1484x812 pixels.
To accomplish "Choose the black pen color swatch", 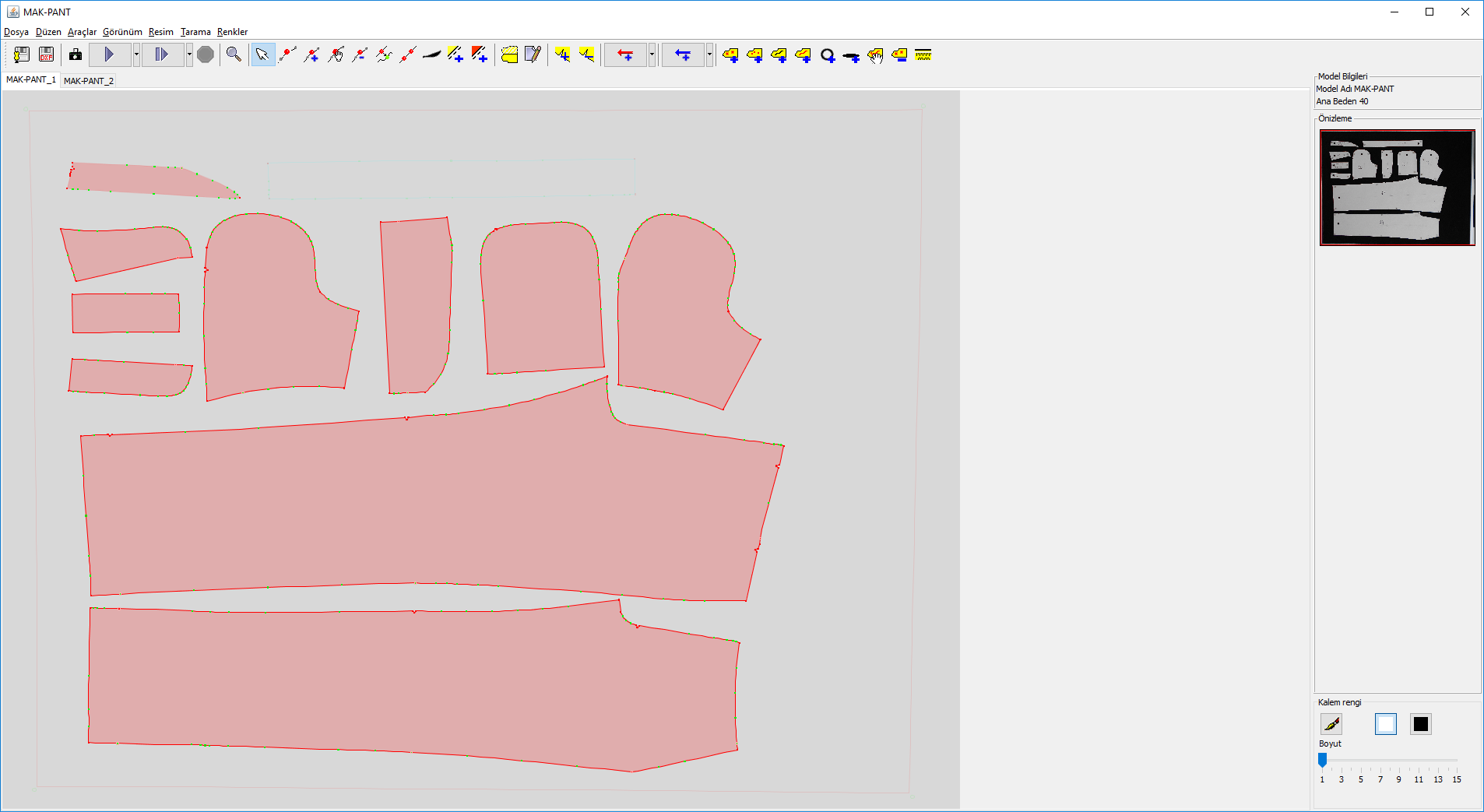I will (x=1420, y=724).
